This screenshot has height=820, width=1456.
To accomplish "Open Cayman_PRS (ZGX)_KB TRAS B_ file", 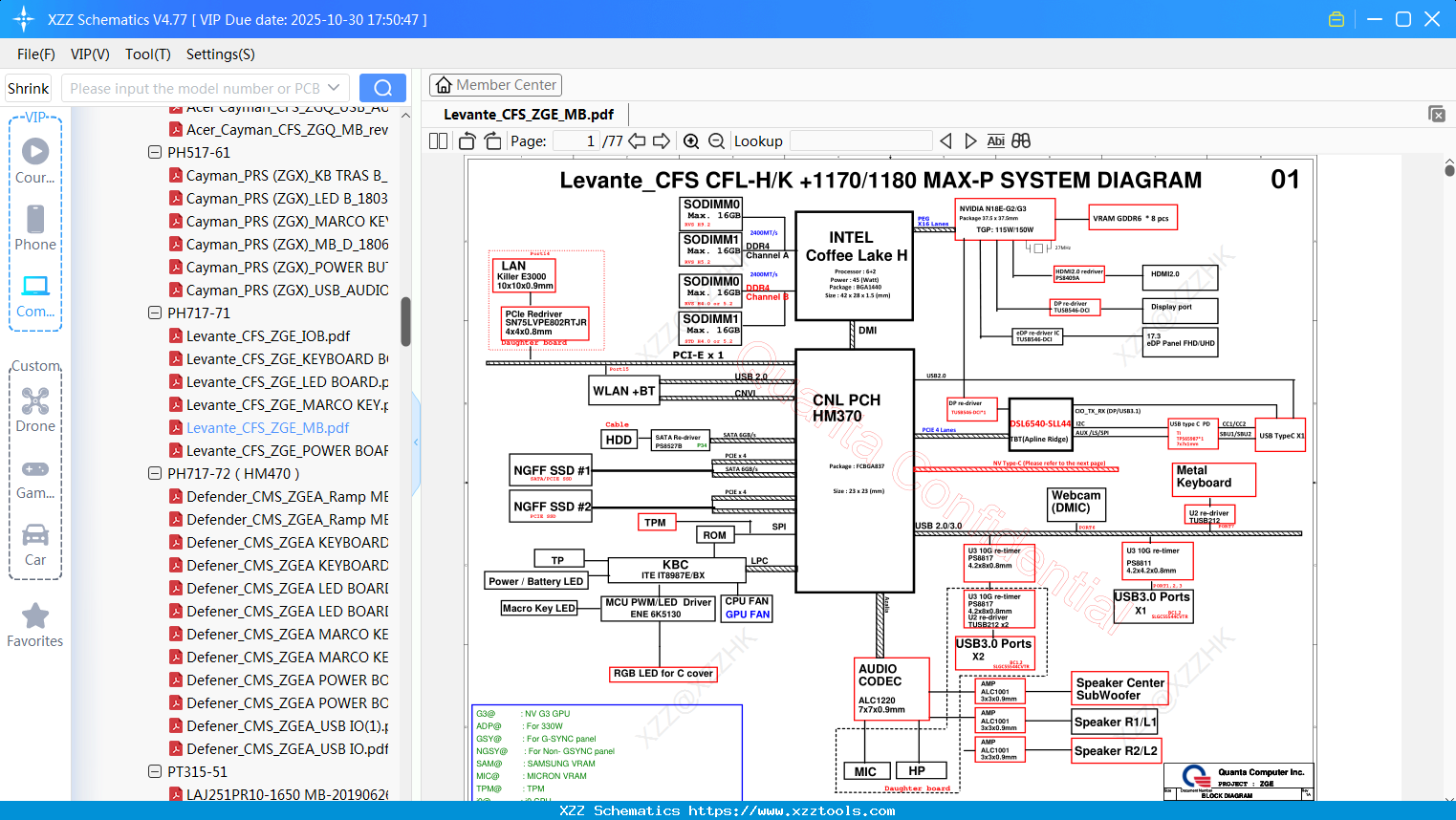I will click(287, 175).
